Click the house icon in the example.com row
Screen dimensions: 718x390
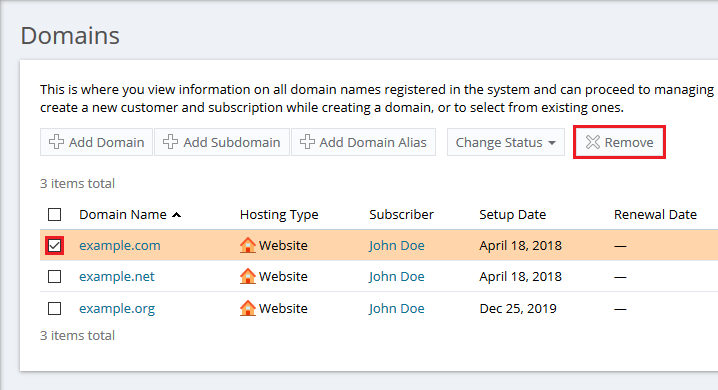(248, 245)
